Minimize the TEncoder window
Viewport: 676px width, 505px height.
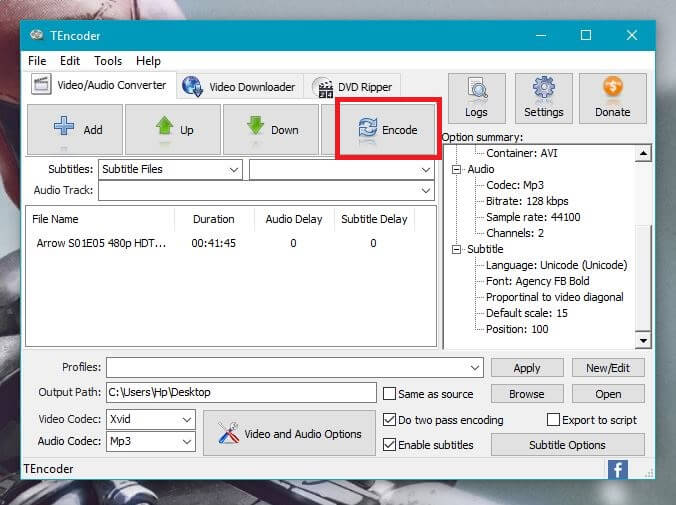click(x=541, y=35)
